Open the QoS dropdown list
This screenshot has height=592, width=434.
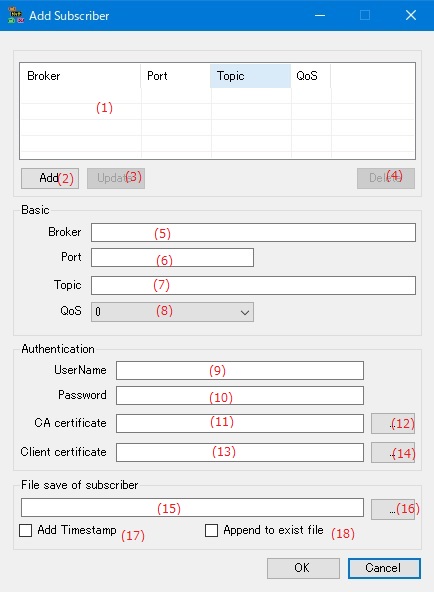(x=172, y=312)
